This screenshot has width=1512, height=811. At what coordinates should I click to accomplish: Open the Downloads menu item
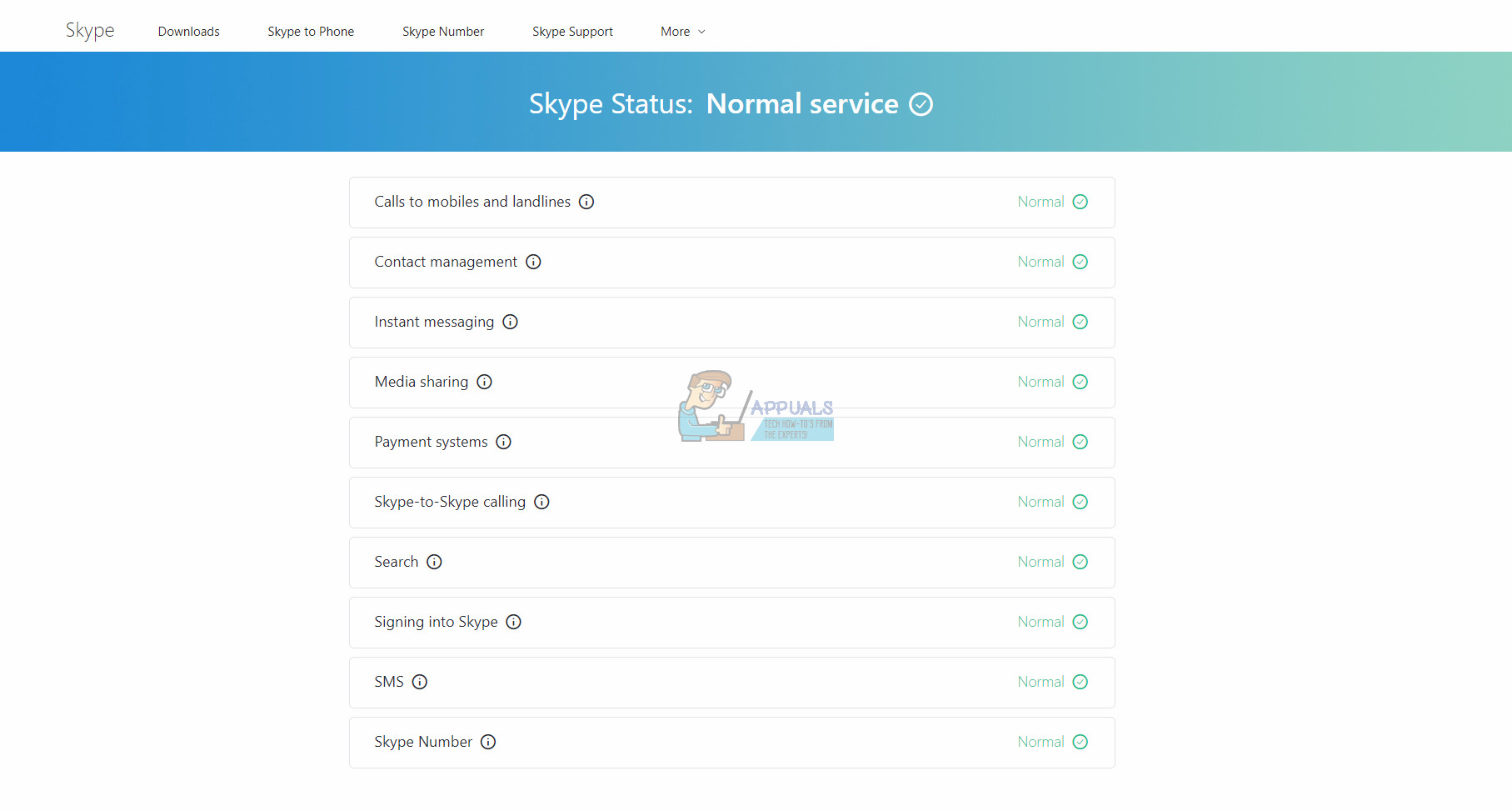[189, 32]
